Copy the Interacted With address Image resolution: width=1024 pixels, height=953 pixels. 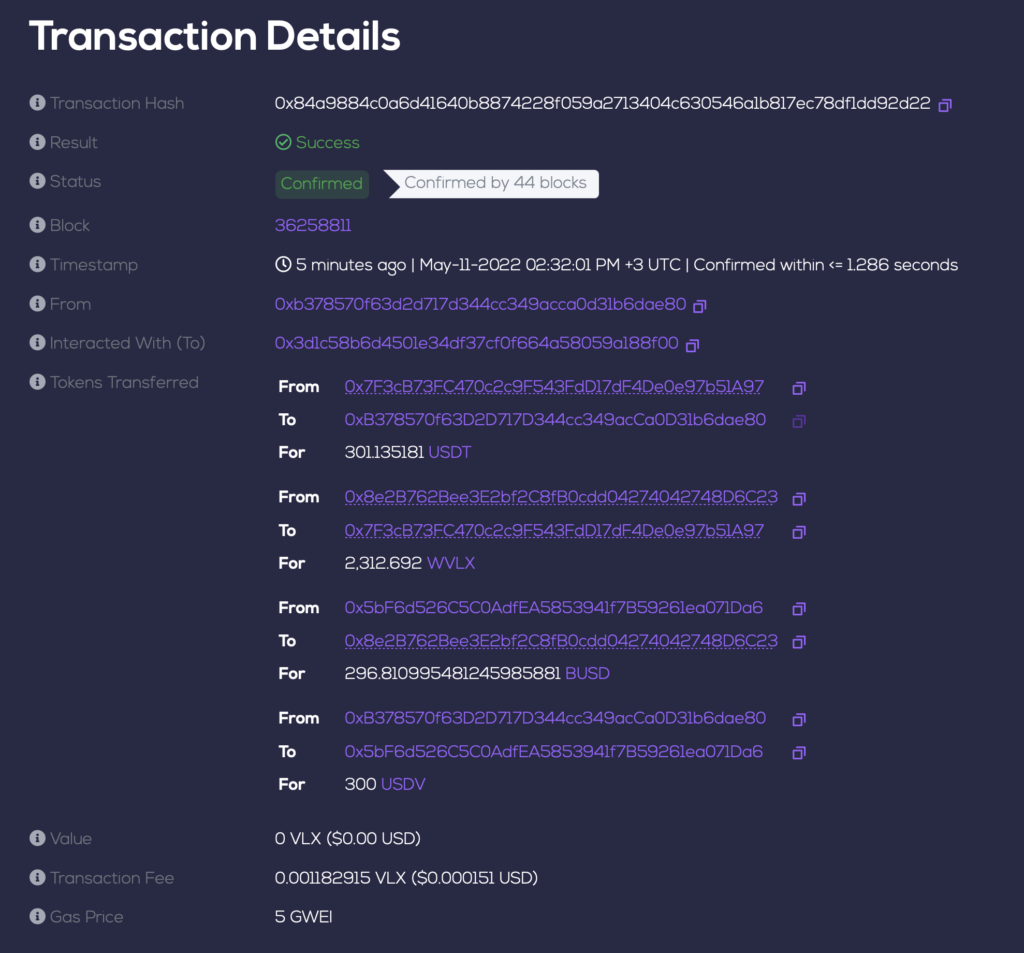(x=692, y=344)
